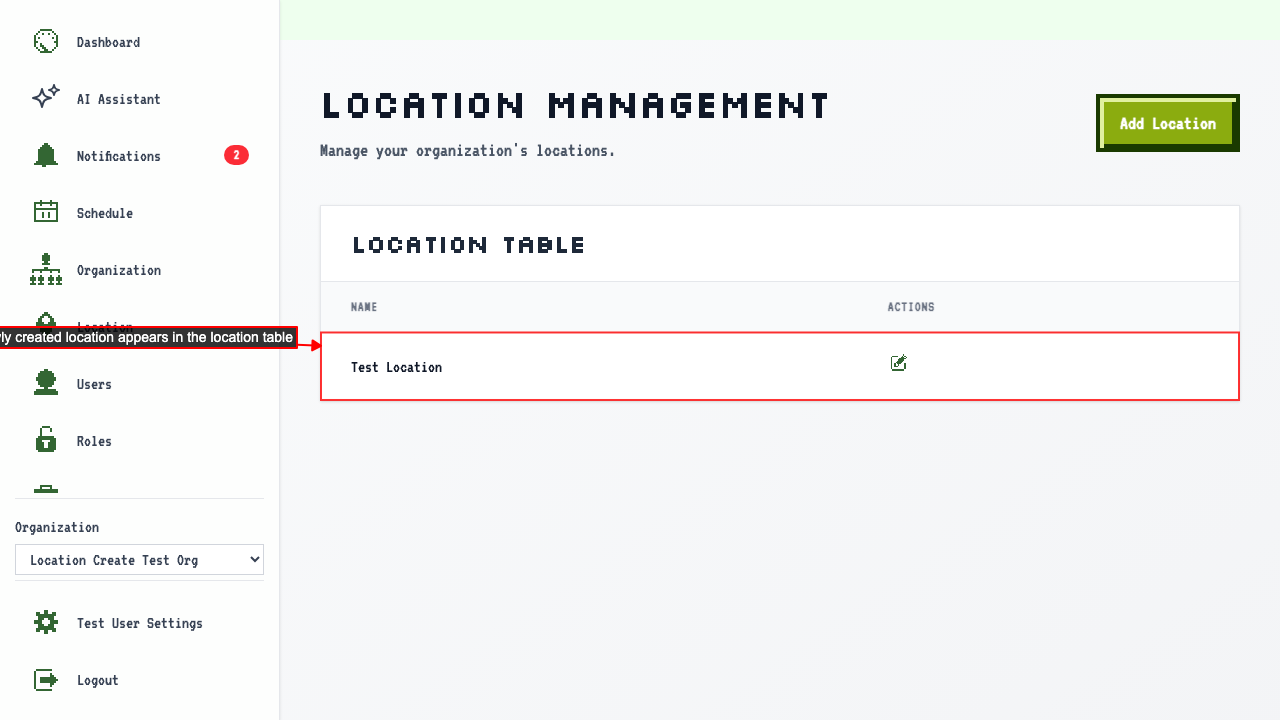Image resolution: width=1280 pixels, height=720 pixels.
Task: Open the Users menu entry
Action: click(94, 384)
